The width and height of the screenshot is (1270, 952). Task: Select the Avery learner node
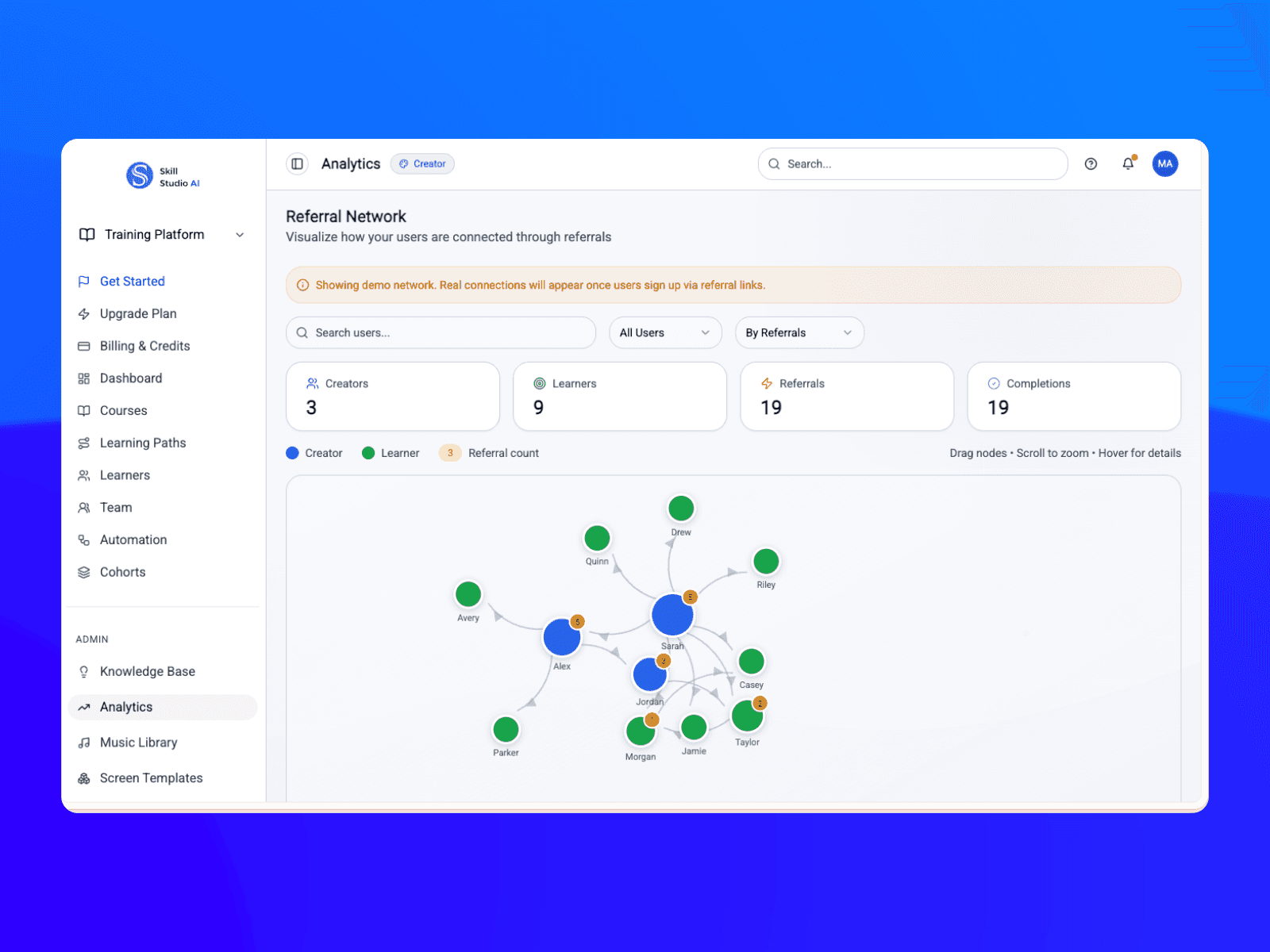pos(468,593)
